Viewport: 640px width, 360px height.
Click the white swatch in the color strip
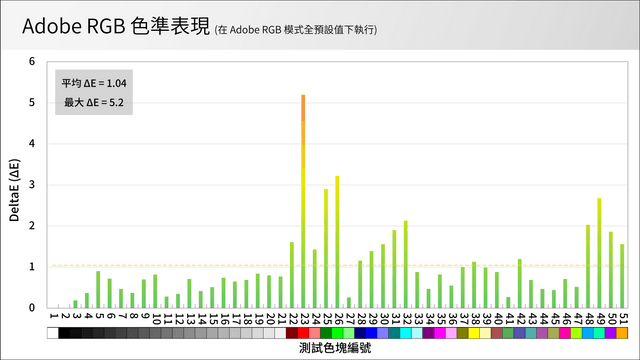point(53,333)
